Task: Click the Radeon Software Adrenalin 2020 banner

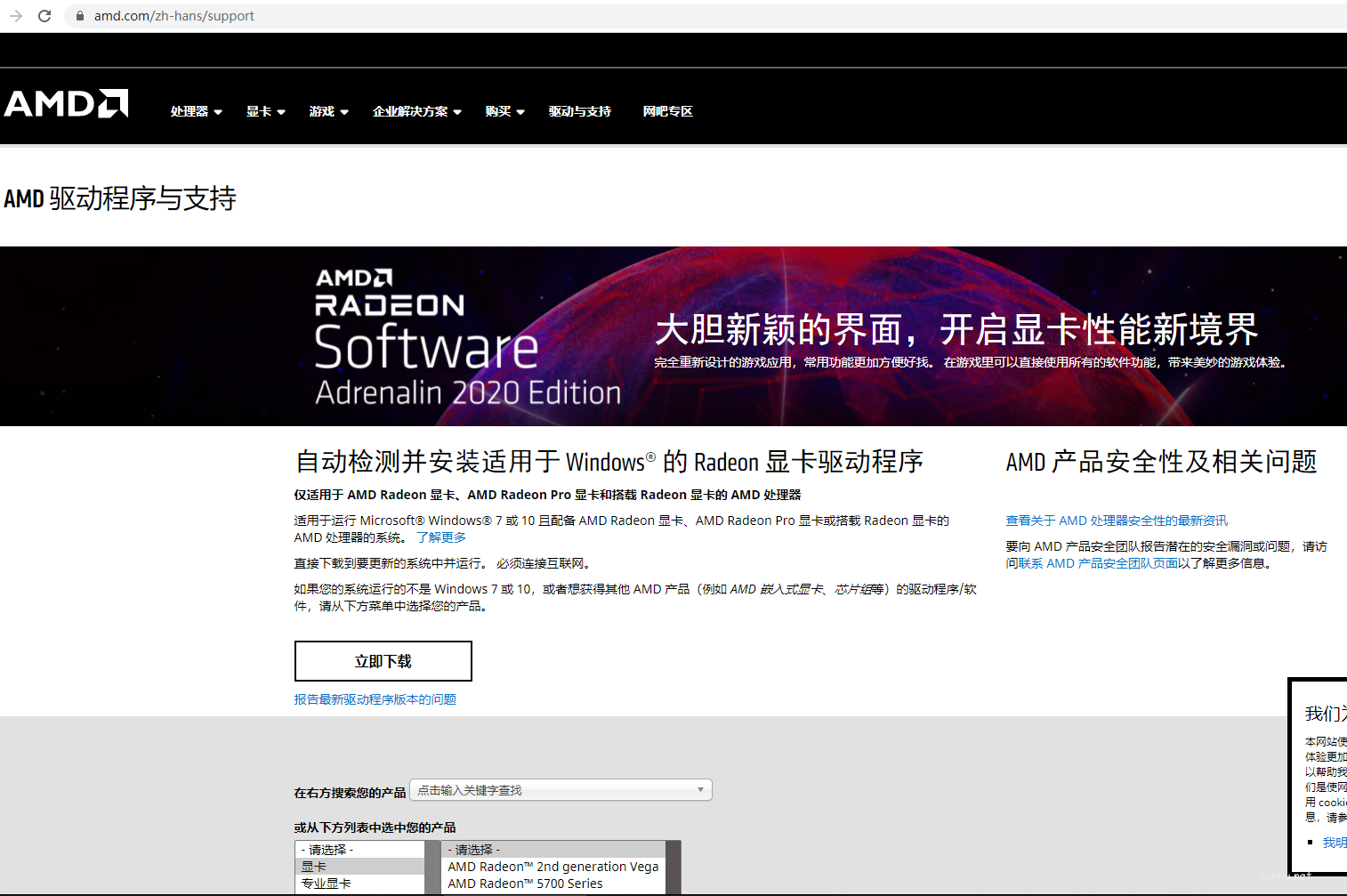Action: [673, 336]
